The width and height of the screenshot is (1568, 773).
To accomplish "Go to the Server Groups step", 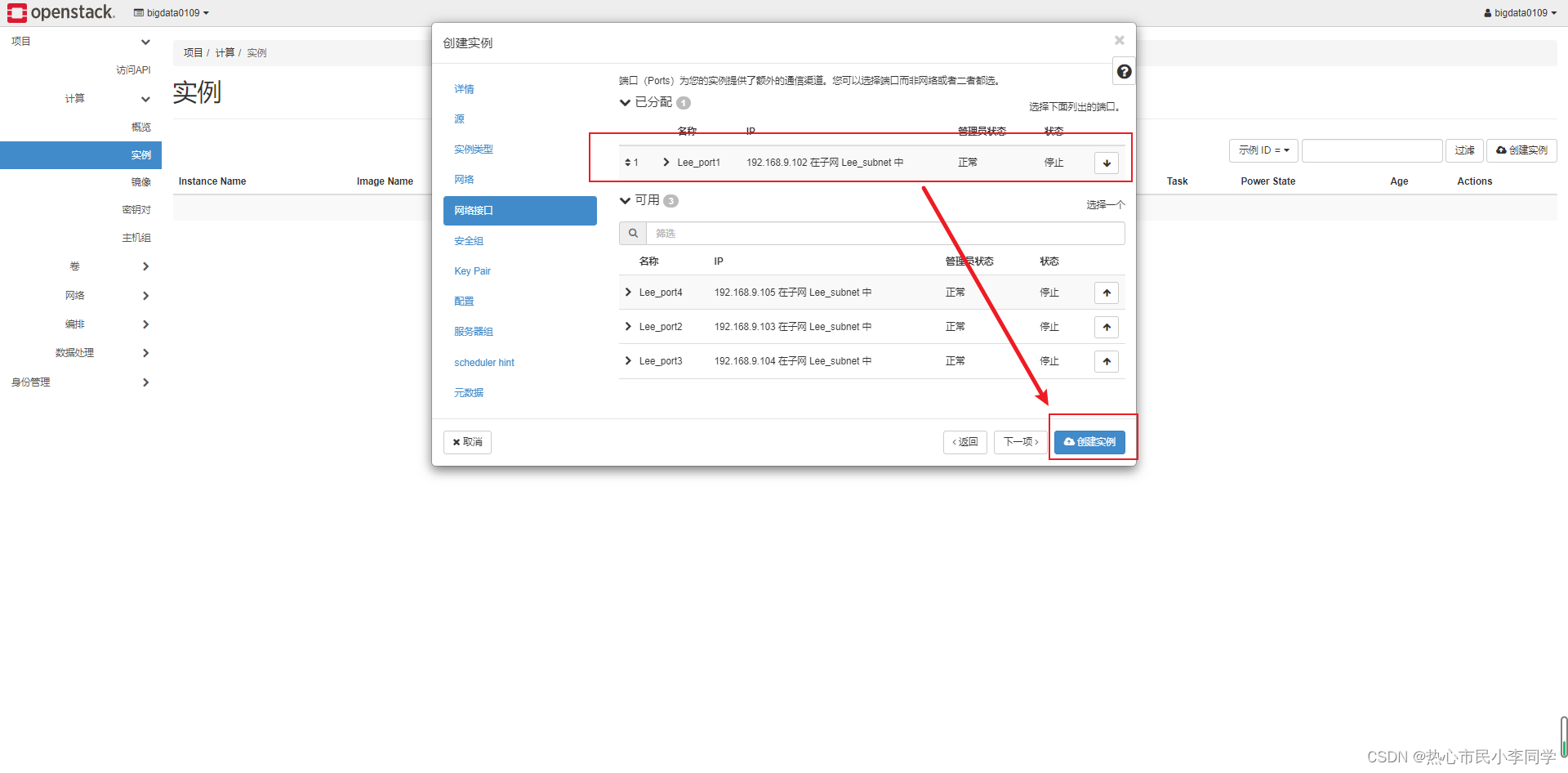I will [x=474, y=332].
